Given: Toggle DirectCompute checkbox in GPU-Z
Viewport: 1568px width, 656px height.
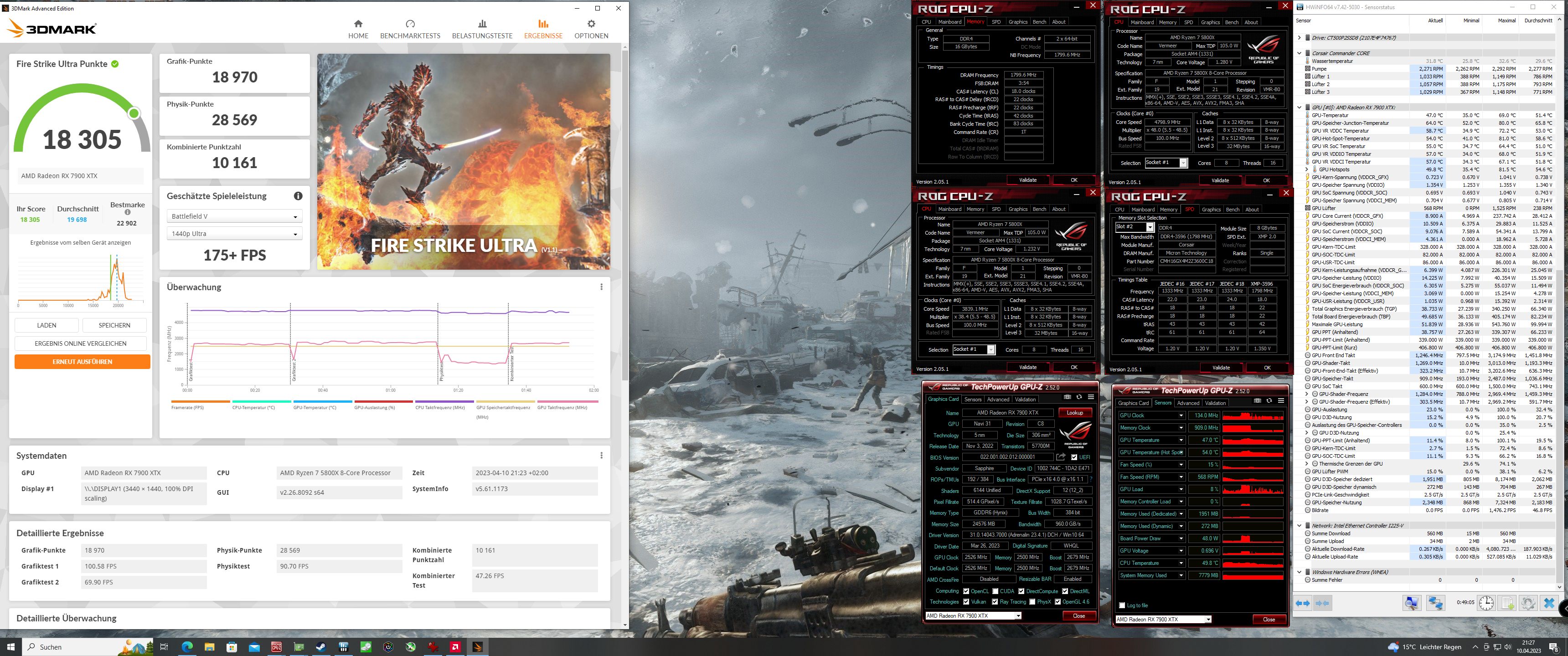Looking at the screenshot, I should coord(1021,591).
